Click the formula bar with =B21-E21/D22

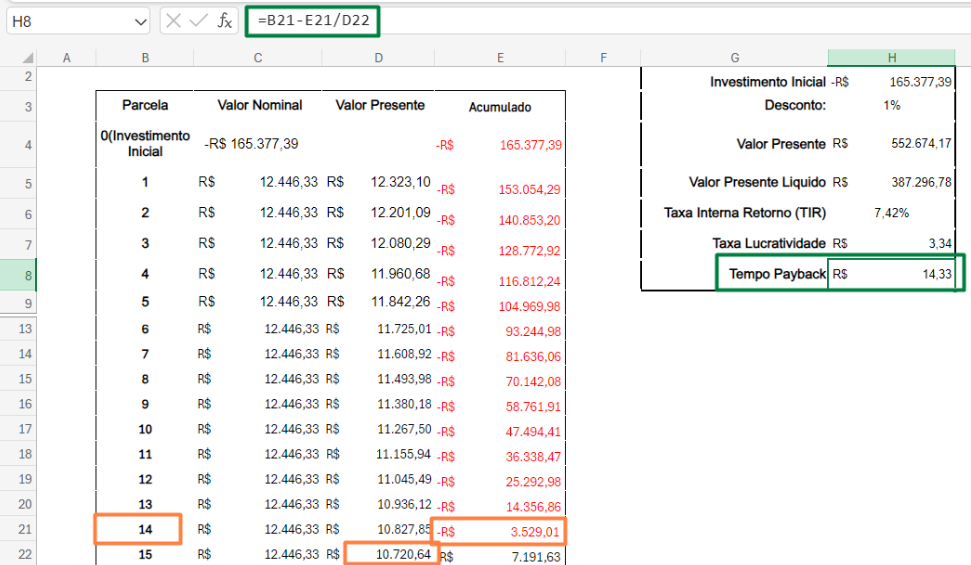pyautogui.click(x=313, y=21)
